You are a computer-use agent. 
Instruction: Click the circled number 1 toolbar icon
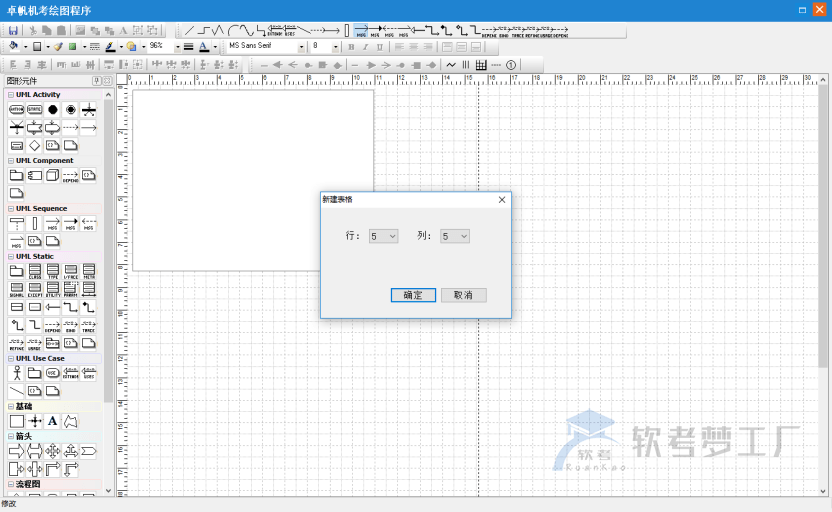[511, 64]
